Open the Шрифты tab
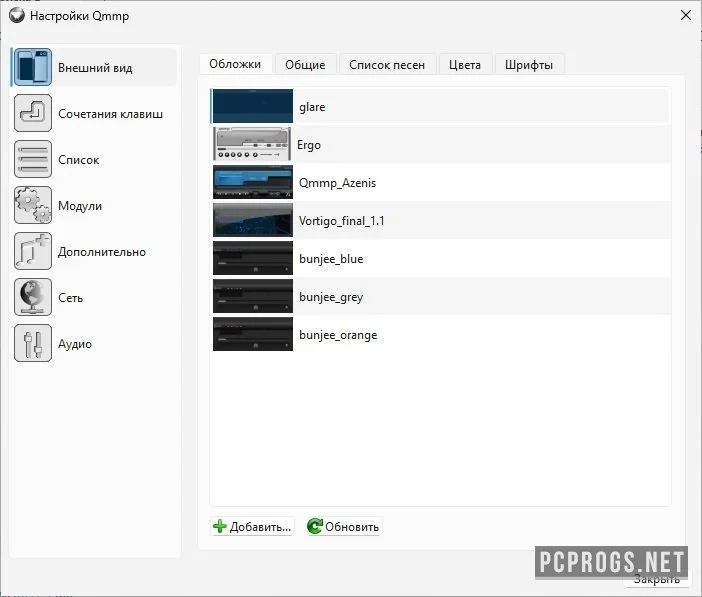Image resolution: width=702 pixels, height=597 pixels. pyautogui.click(x=529, y=64)
